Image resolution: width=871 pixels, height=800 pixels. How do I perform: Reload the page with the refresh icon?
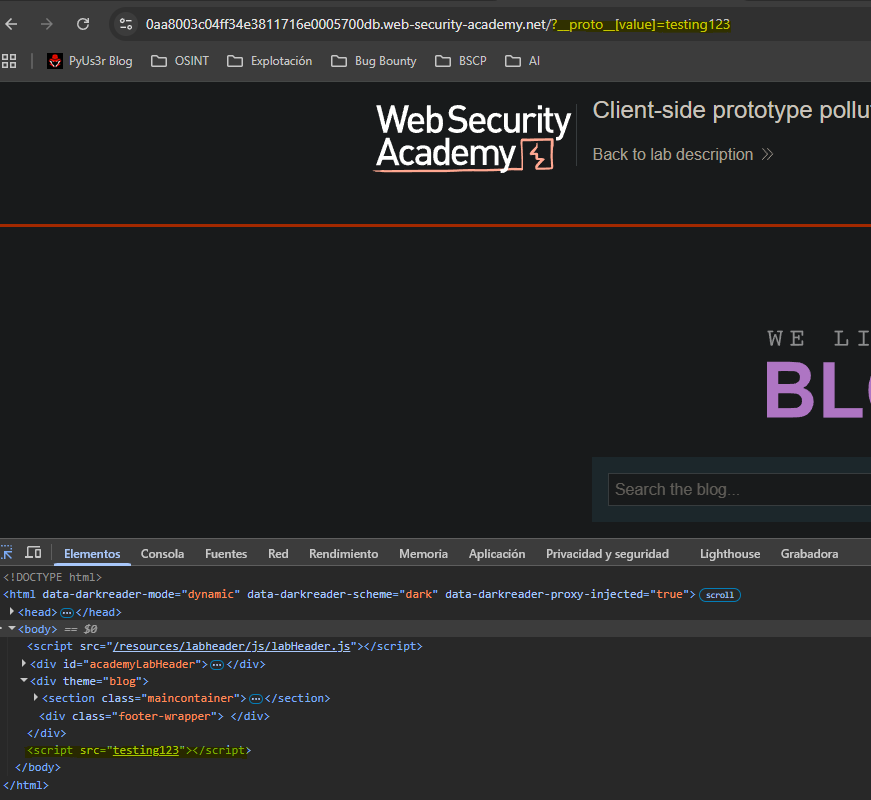pos(83,24)
